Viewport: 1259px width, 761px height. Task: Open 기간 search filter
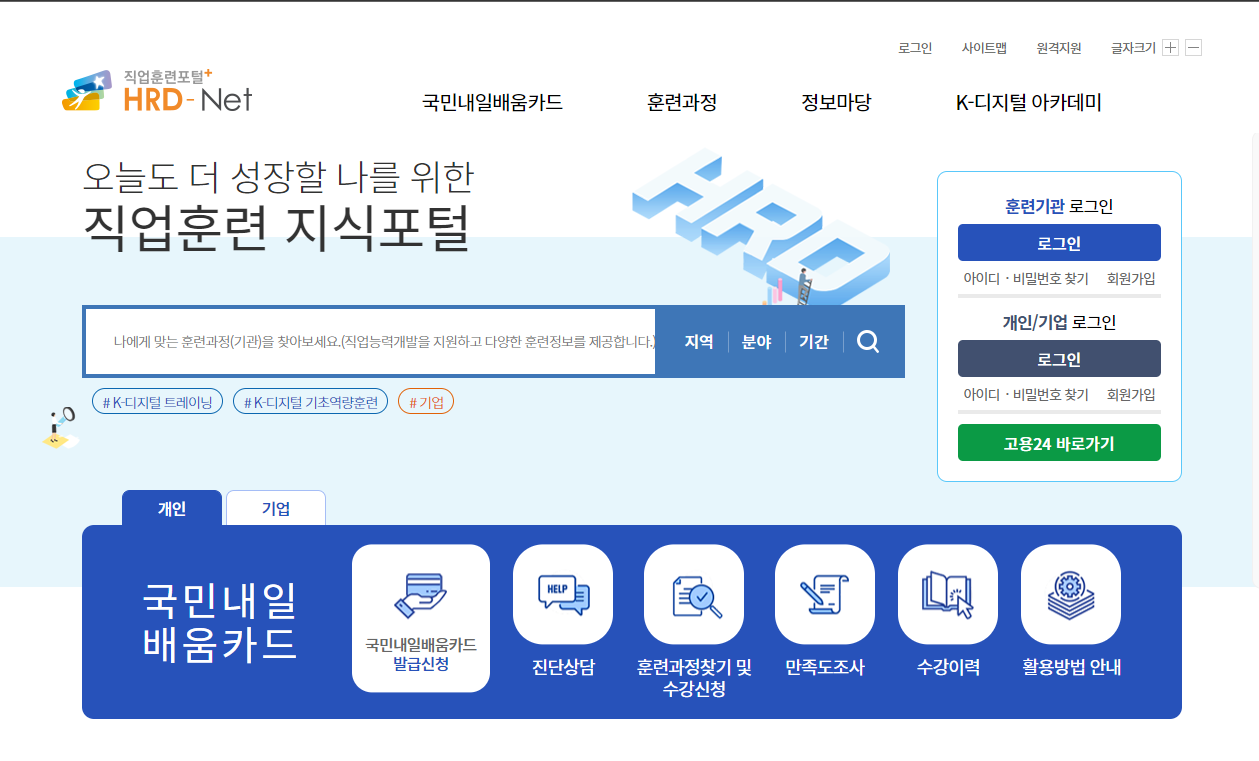click(x=814, y=342)
